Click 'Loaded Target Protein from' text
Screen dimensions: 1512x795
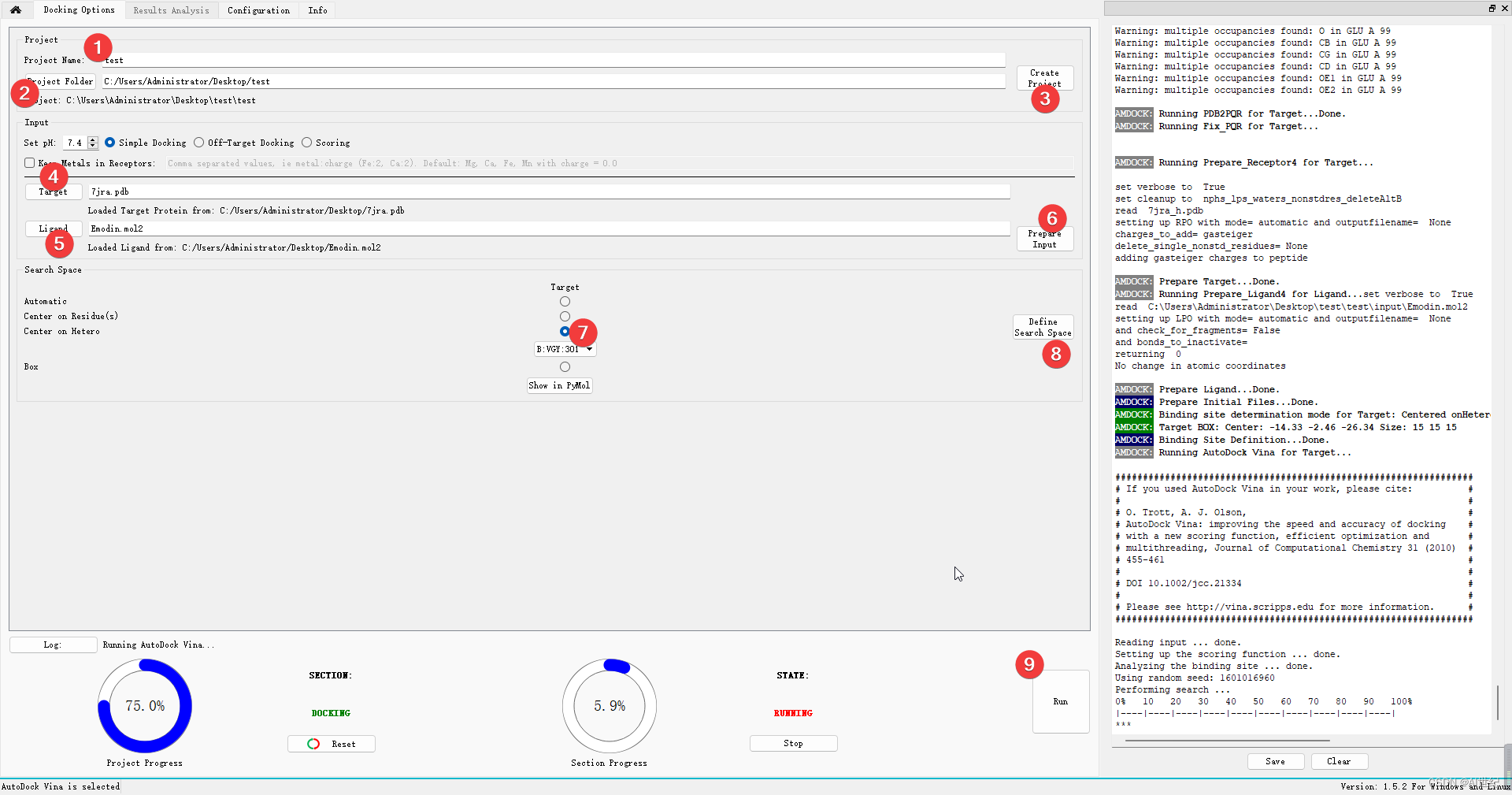pos(246,210)
